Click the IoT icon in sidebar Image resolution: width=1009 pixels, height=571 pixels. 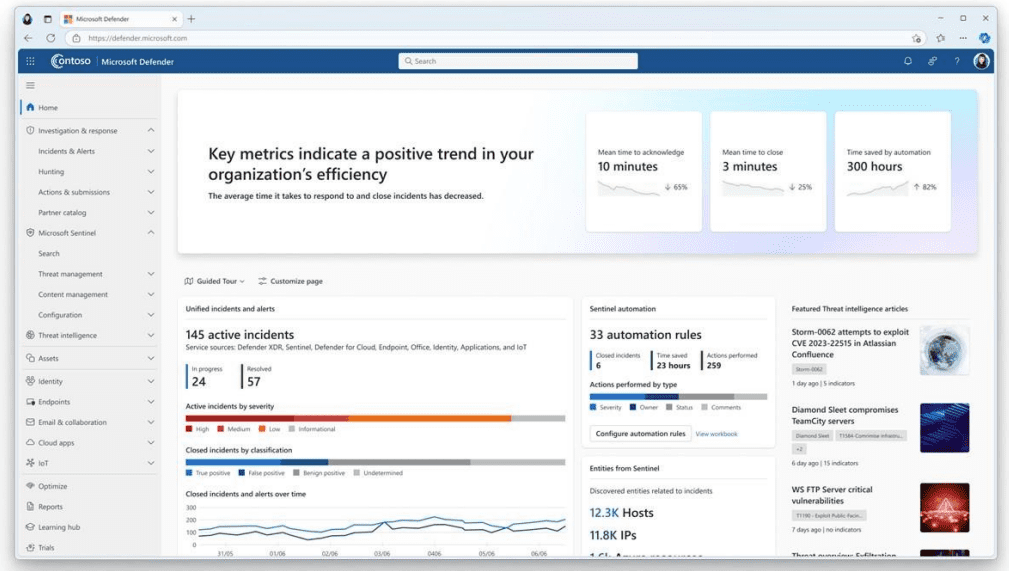pos(30,463)
